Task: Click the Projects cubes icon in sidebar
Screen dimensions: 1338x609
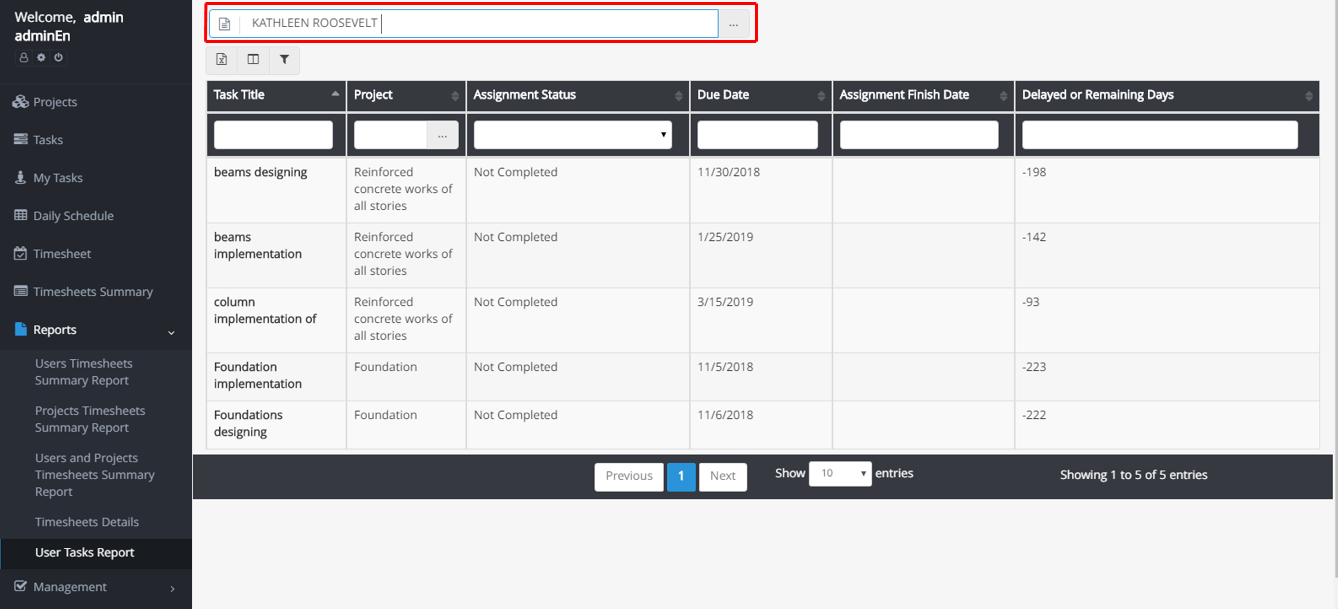Action: [x=20, y=102]
